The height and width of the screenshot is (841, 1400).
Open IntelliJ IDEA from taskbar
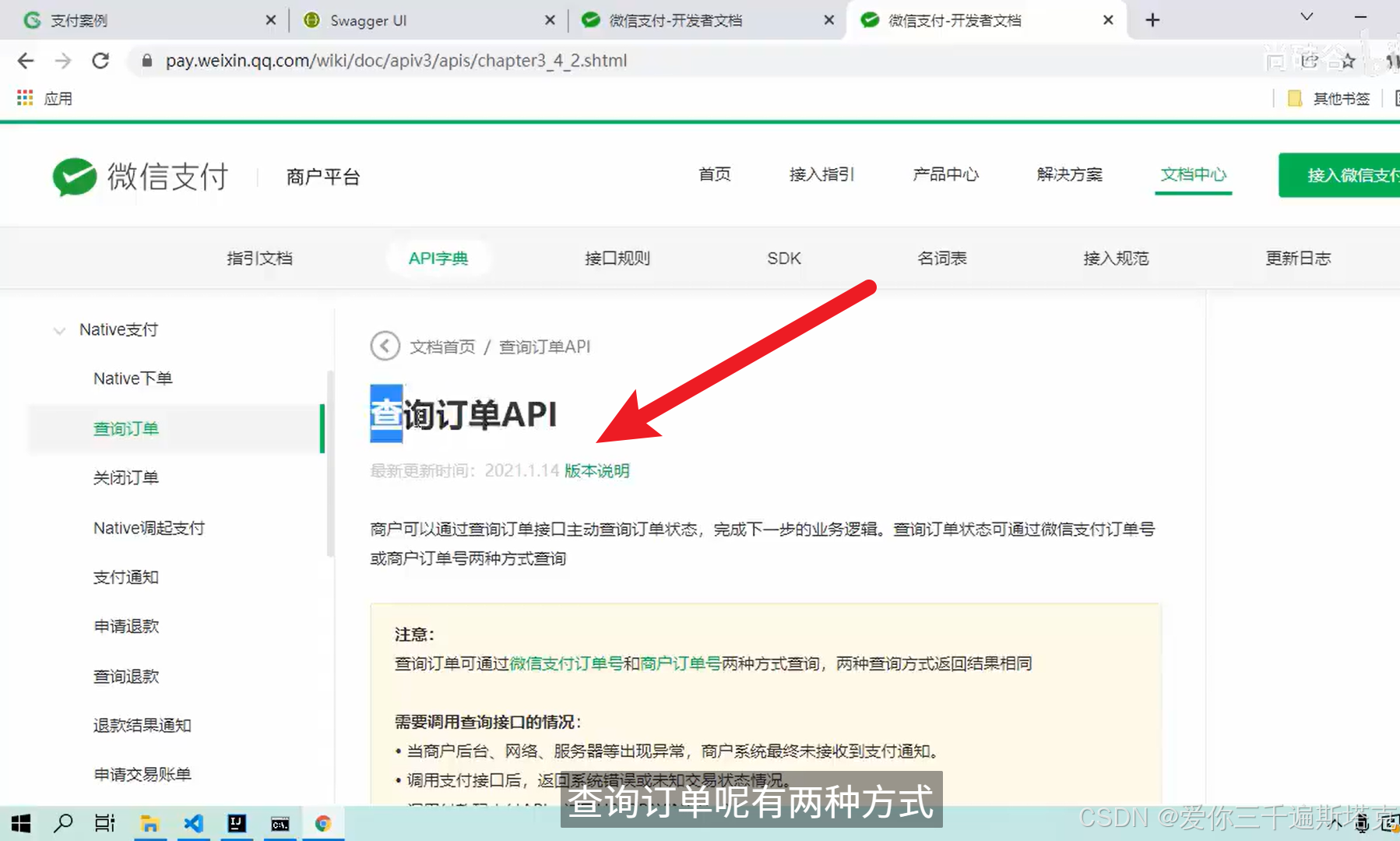[x=237, y=823]
